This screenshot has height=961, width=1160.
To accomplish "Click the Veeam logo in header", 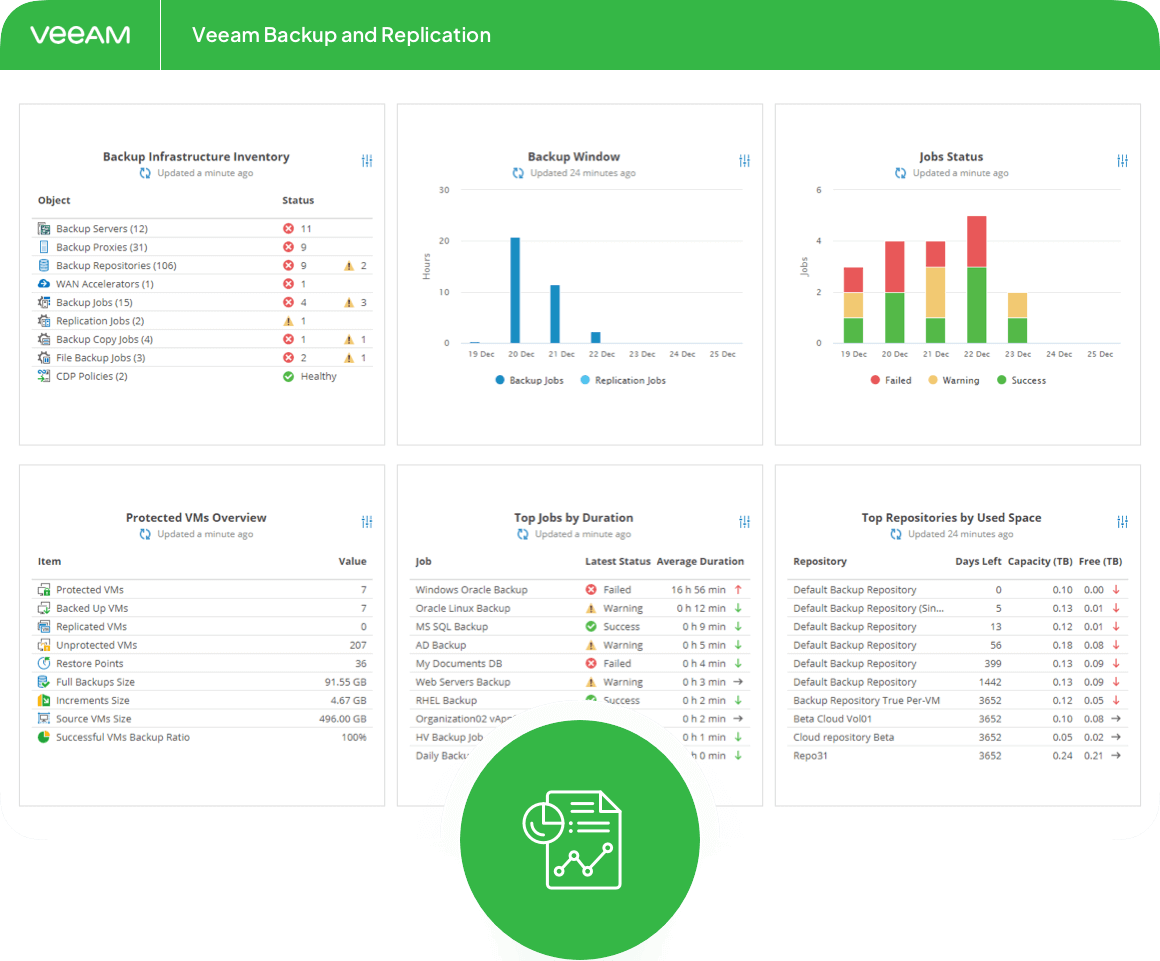I will [x=80, y=35].
